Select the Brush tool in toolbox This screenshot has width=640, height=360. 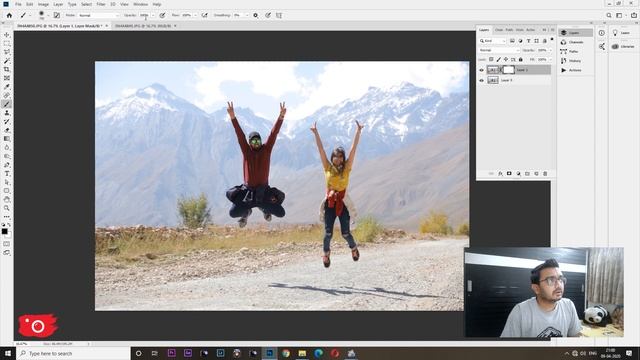7,104
